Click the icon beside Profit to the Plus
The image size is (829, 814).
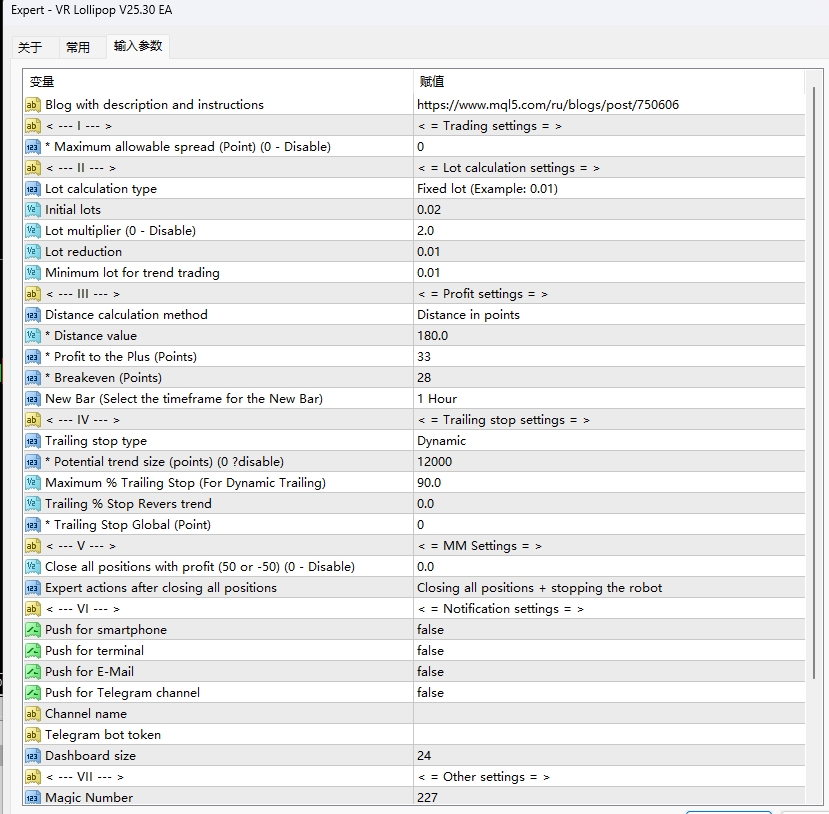pos(32,357)
